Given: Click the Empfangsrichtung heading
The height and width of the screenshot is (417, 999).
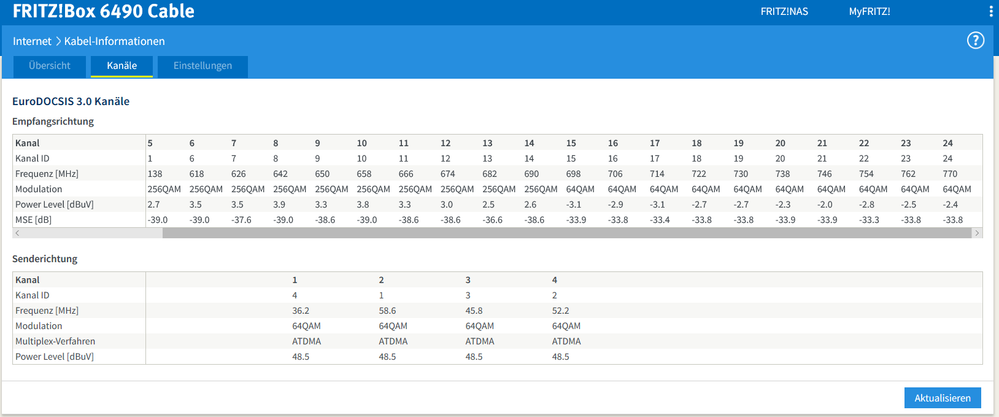Looking at the screenshot, I should tap(54, 121).
